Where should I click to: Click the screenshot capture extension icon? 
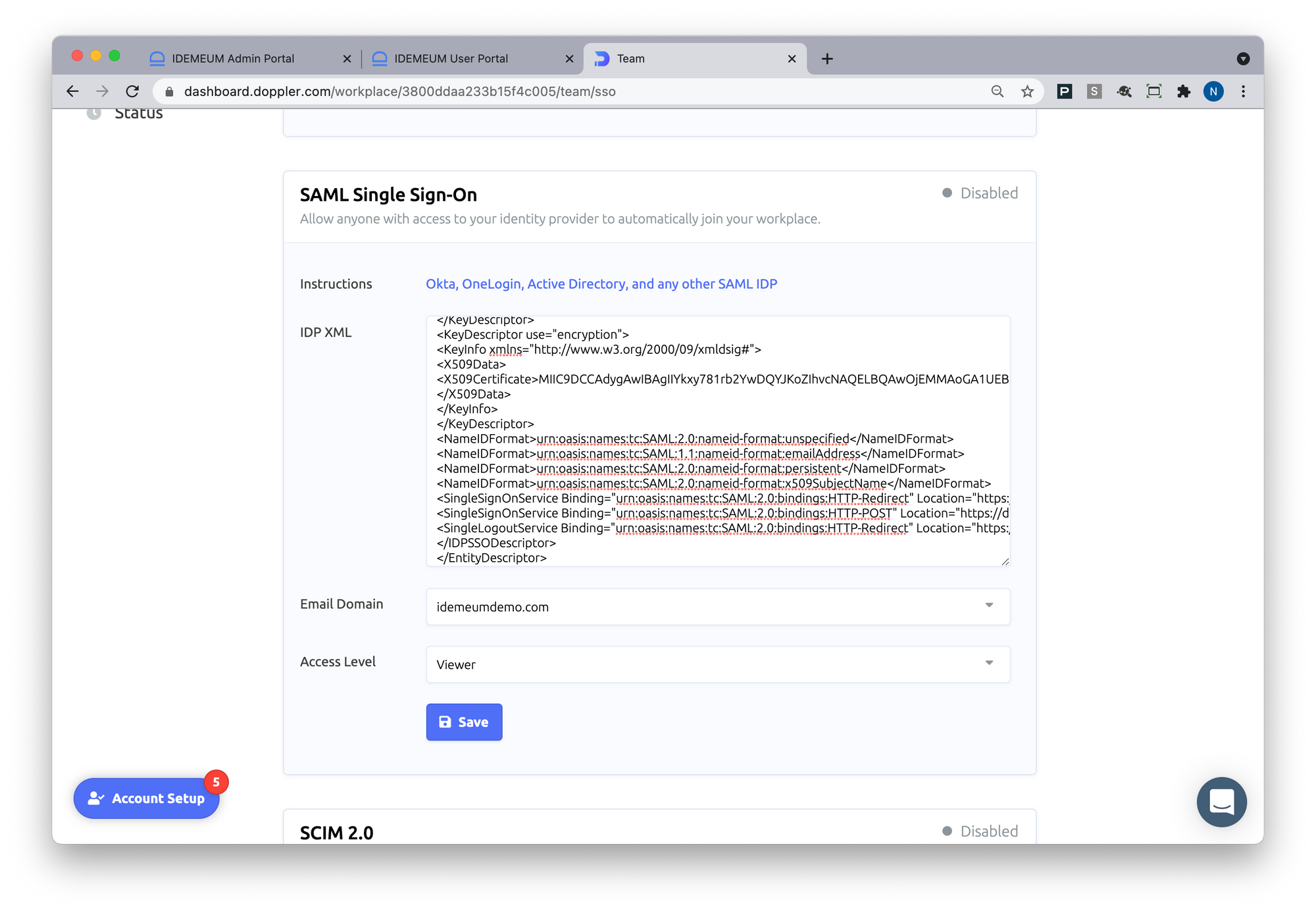tap(1154, 91)
